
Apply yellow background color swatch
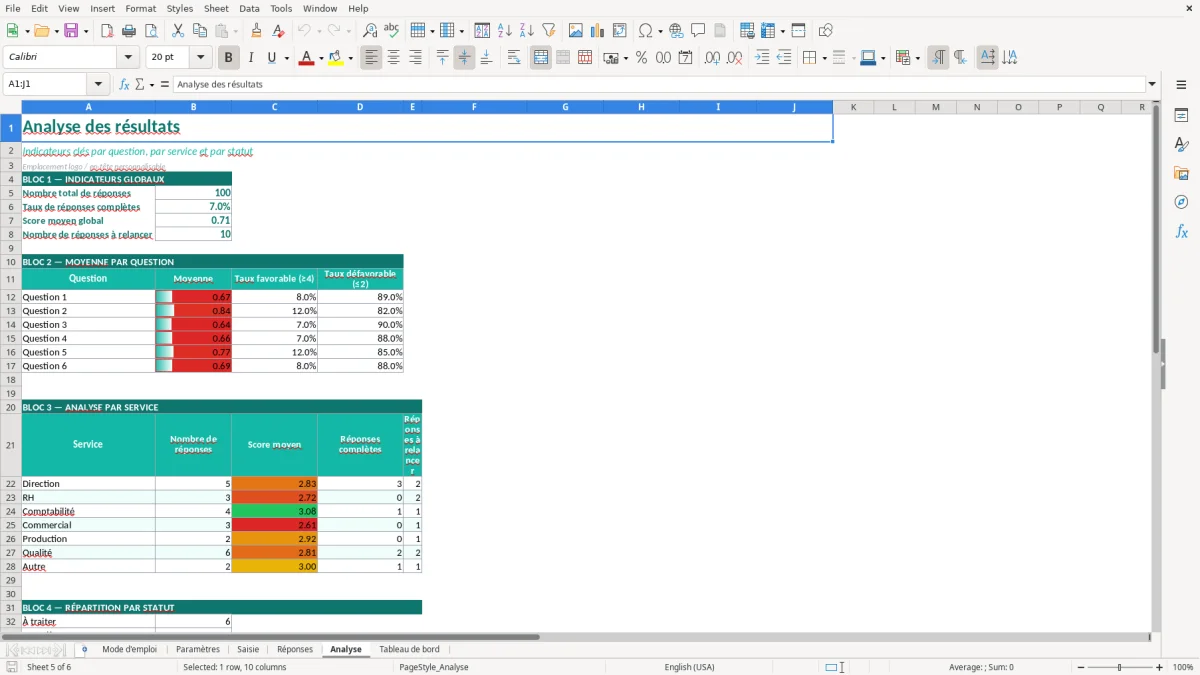[336, 58]
